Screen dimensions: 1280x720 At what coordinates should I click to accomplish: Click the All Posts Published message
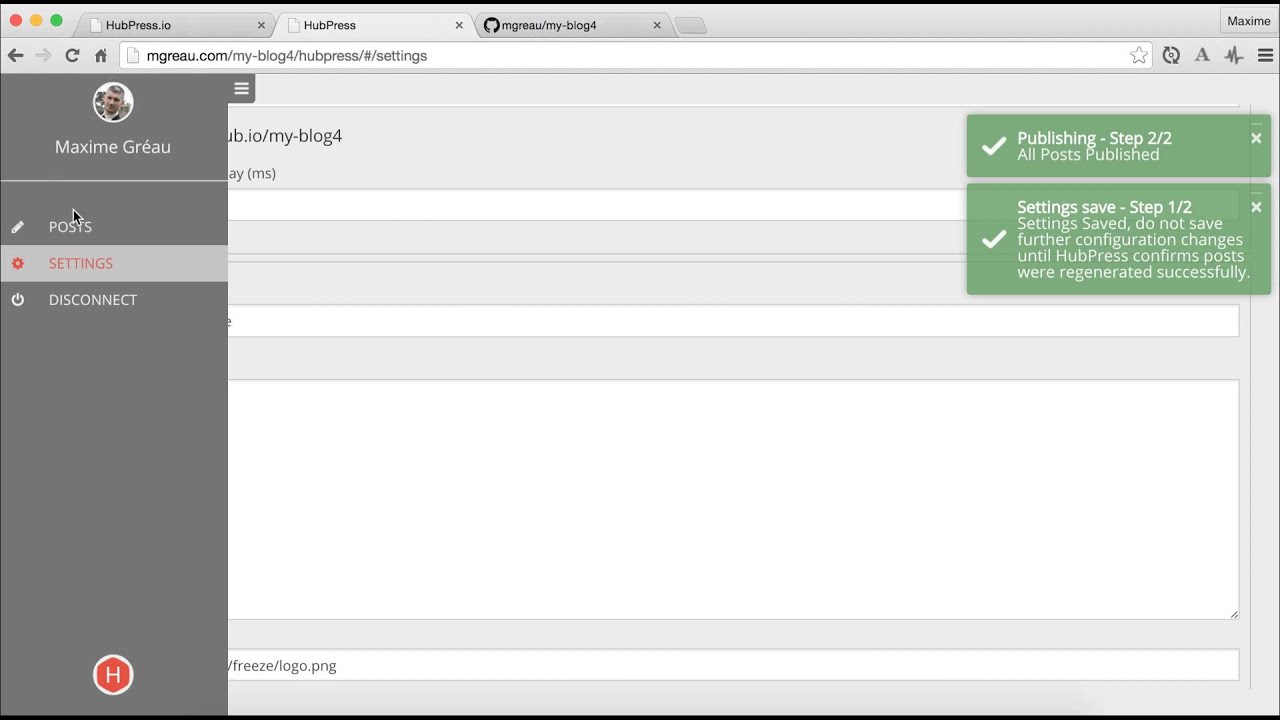coord(1088,155)
